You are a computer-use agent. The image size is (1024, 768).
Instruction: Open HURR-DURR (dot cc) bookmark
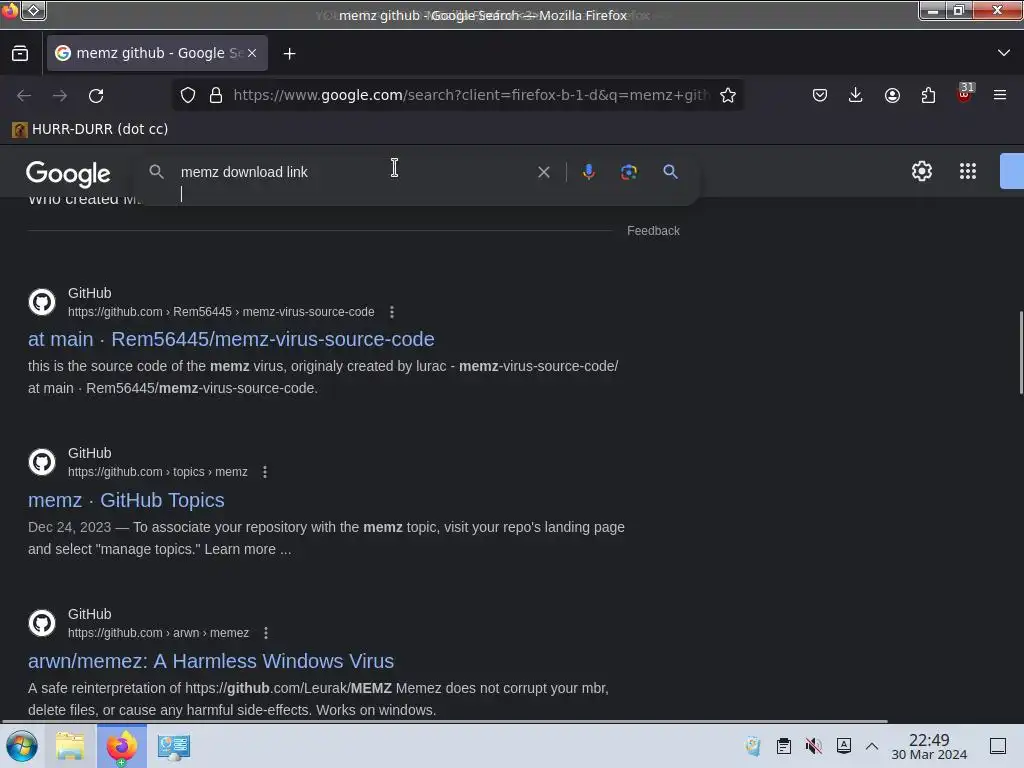pyautogui.click(x=90, y=129)
